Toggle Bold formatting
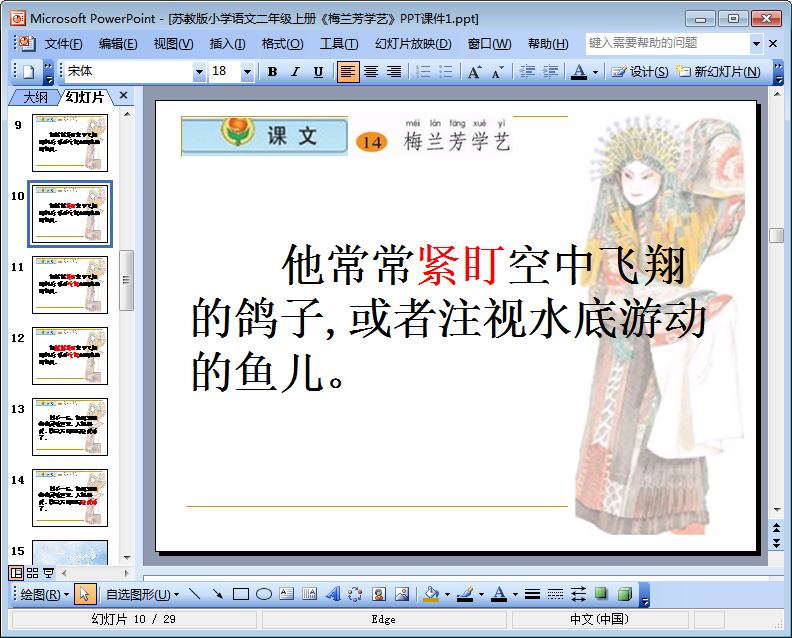 tap(272, 72)
